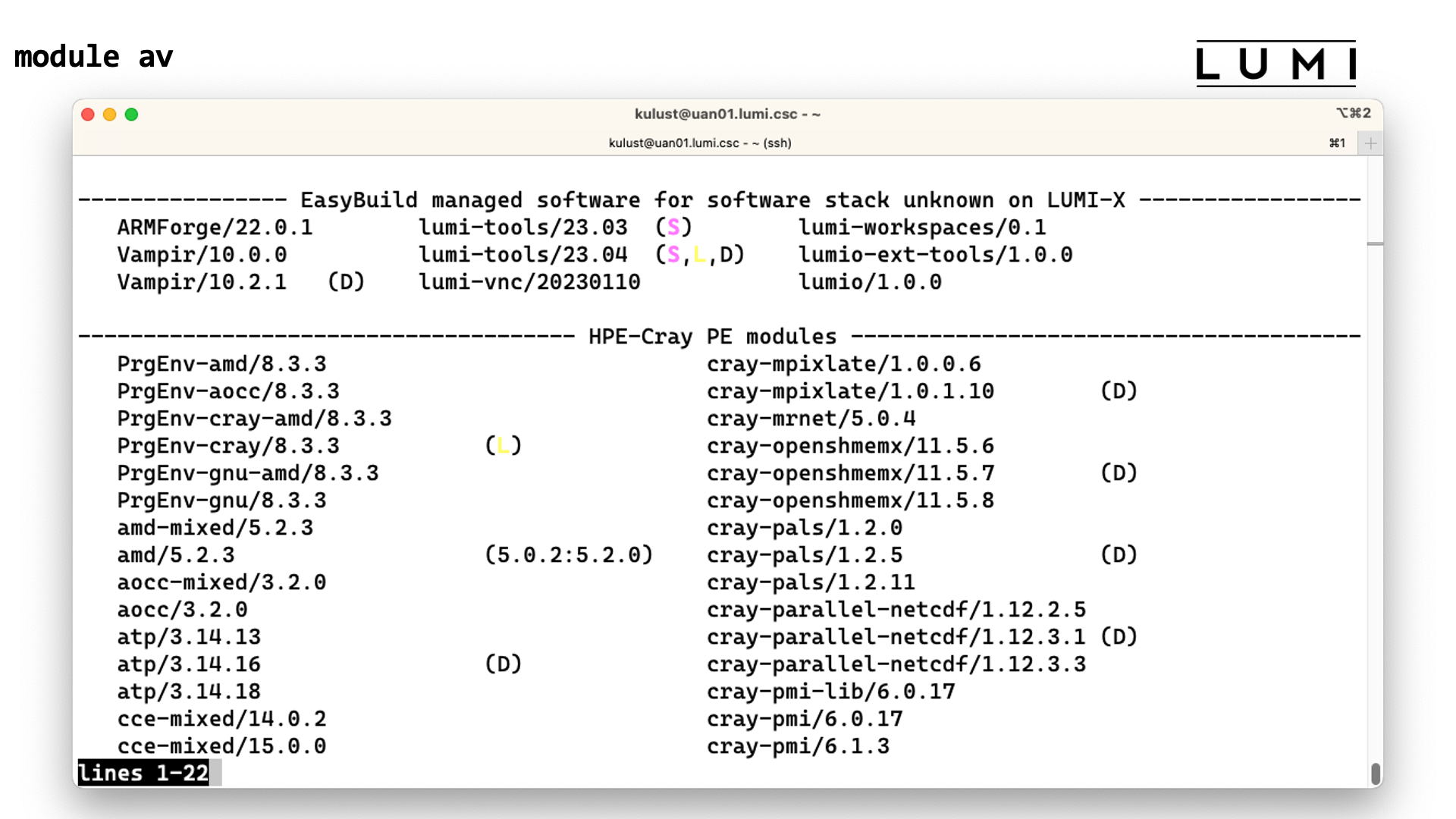Screen dimensions: 1456x819
Task: Click the amd/5.2.3 entry
Action: tap(176, 555)
